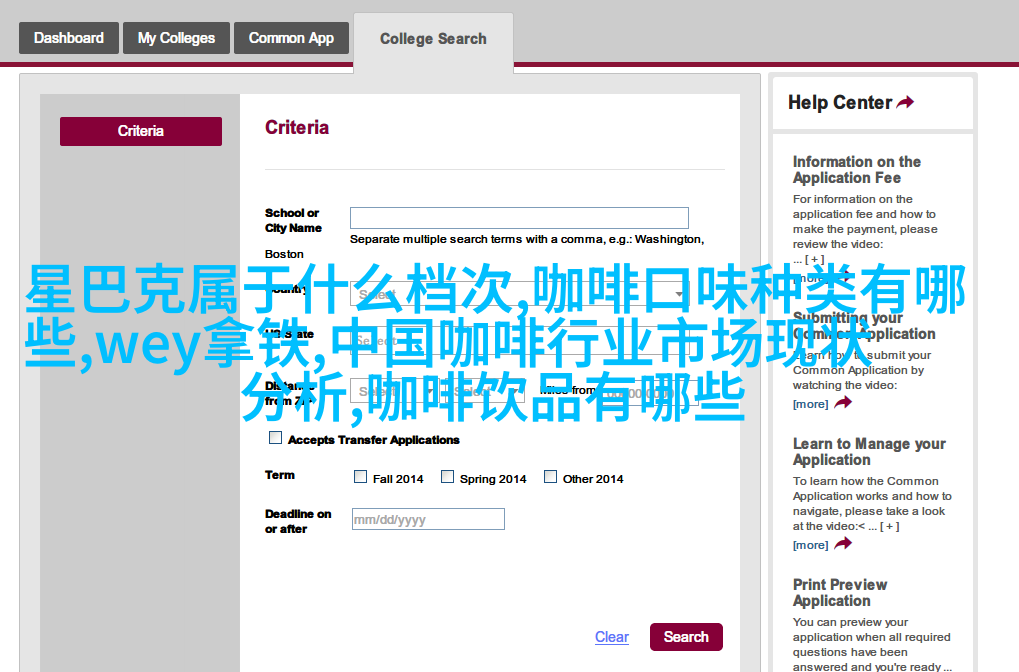Tick the Fall 2014 term checkbox

(x=361, y=477)
